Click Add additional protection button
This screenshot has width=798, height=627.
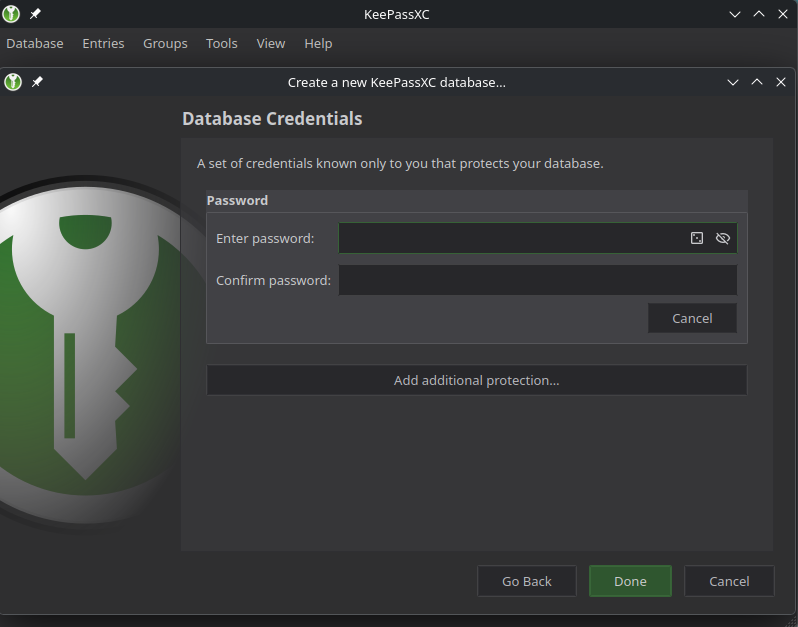click(476, 380)
